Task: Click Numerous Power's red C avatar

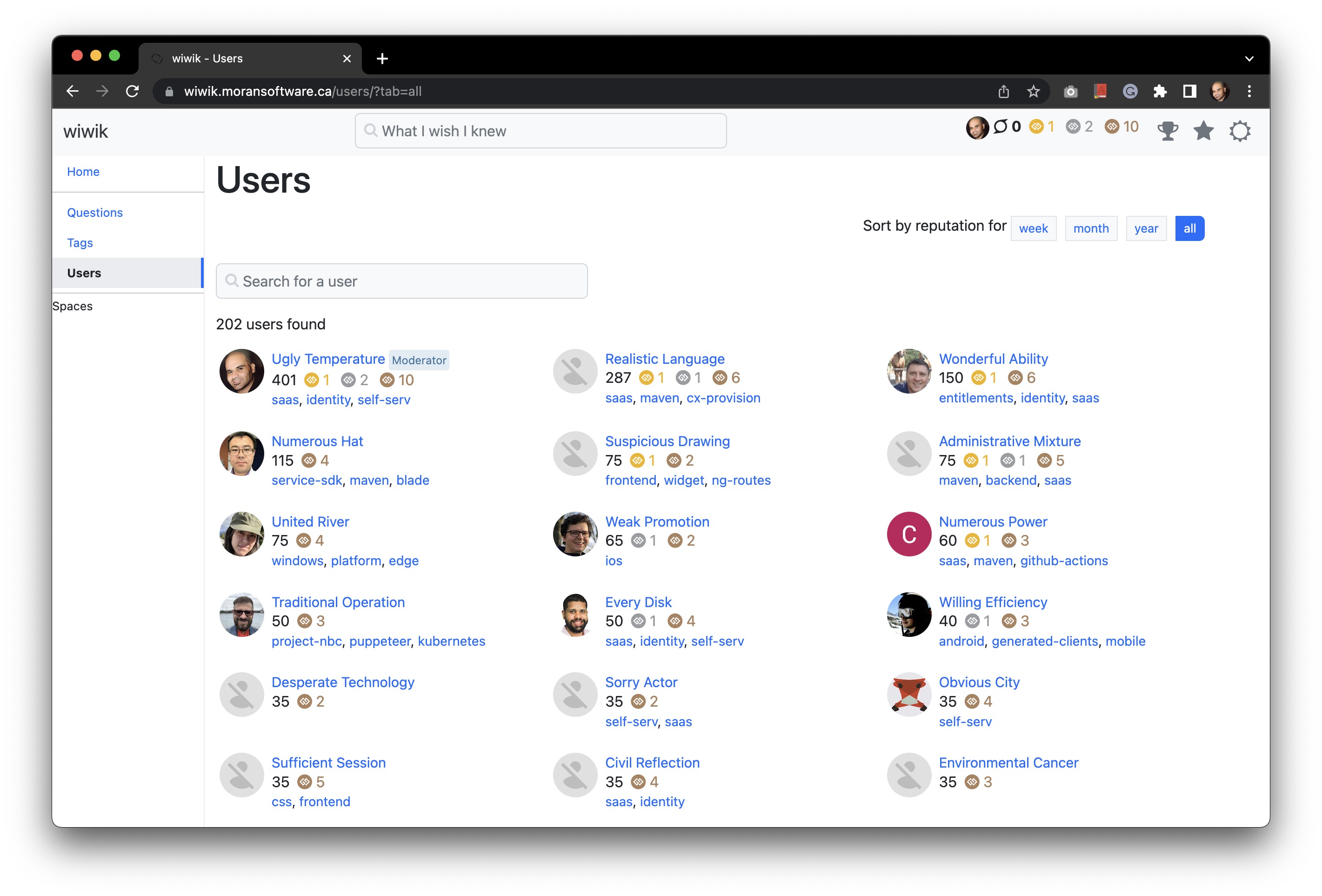Action: click(x=908, y=534)
